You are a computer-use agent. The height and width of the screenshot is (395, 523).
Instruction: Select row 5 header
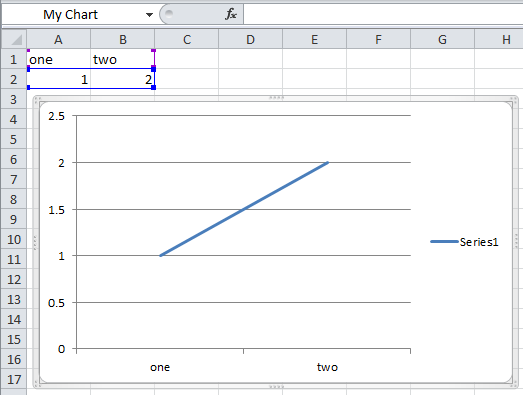[14, 139]
